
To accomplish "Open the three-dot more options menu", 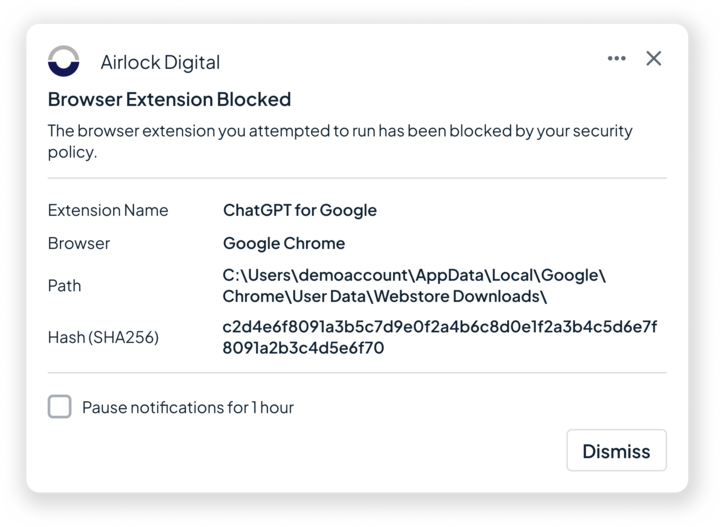I will [616, 59].
